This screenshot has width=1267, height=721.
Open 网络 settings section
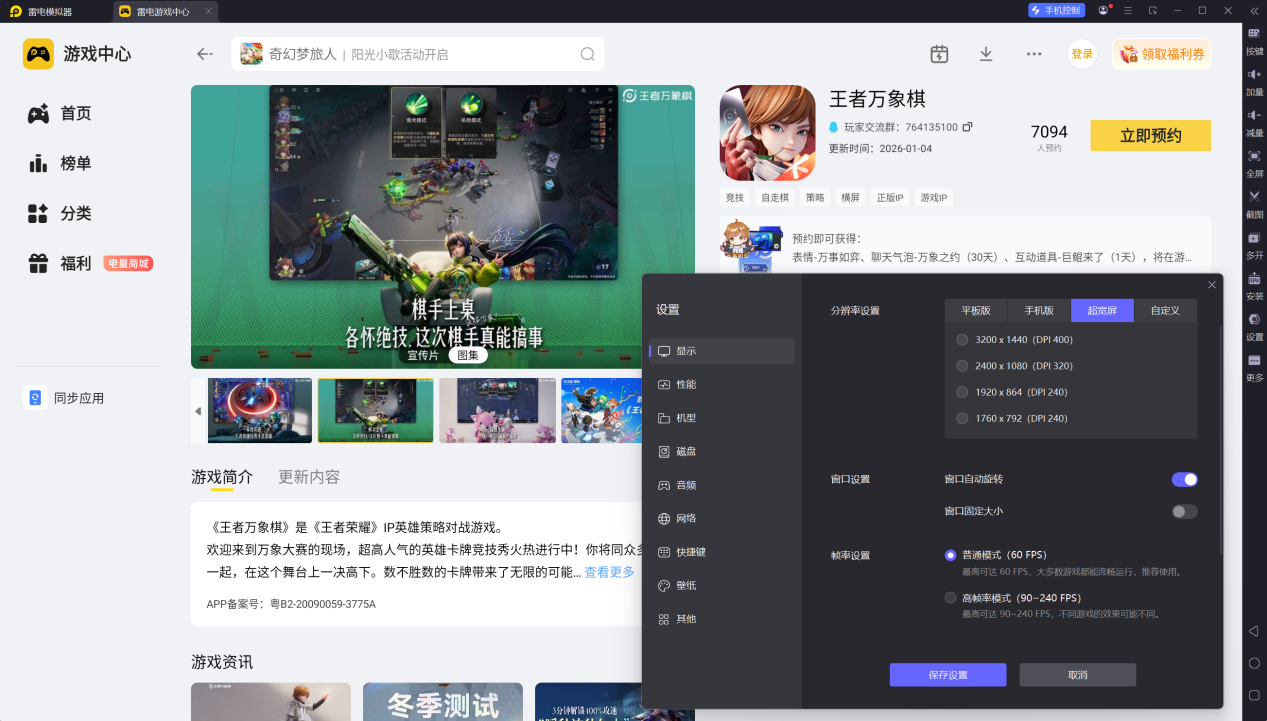722,519
